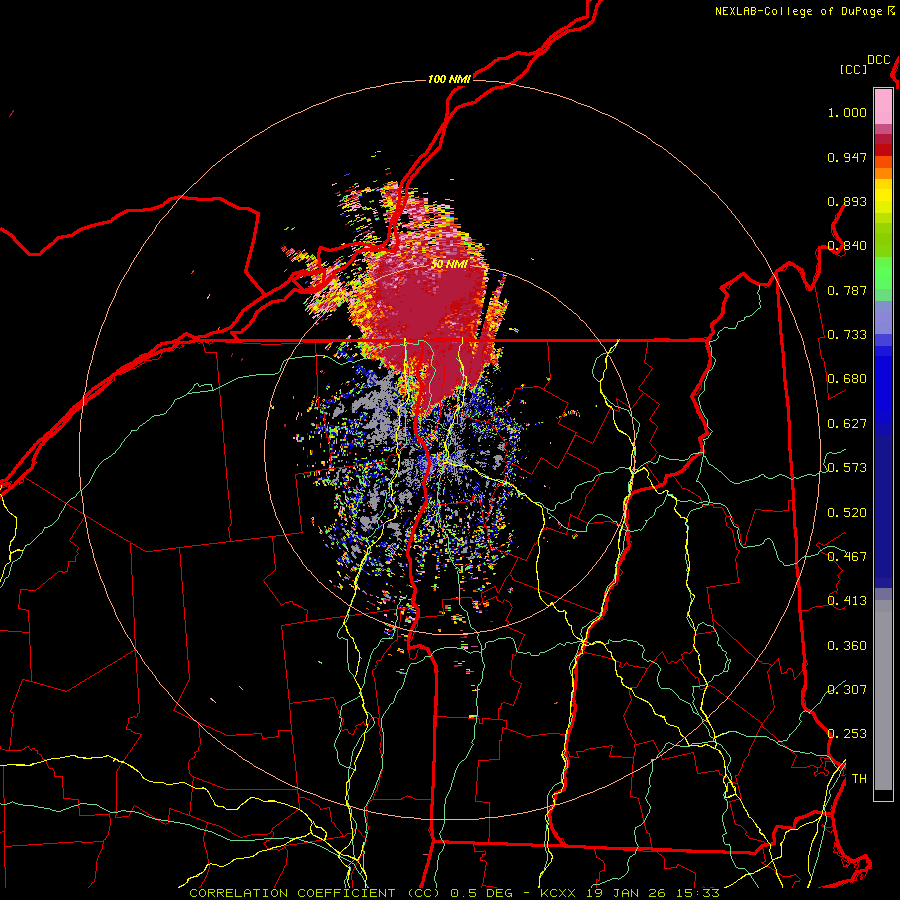
Task: Click the TH threshold label
Action: coord(859,778)
